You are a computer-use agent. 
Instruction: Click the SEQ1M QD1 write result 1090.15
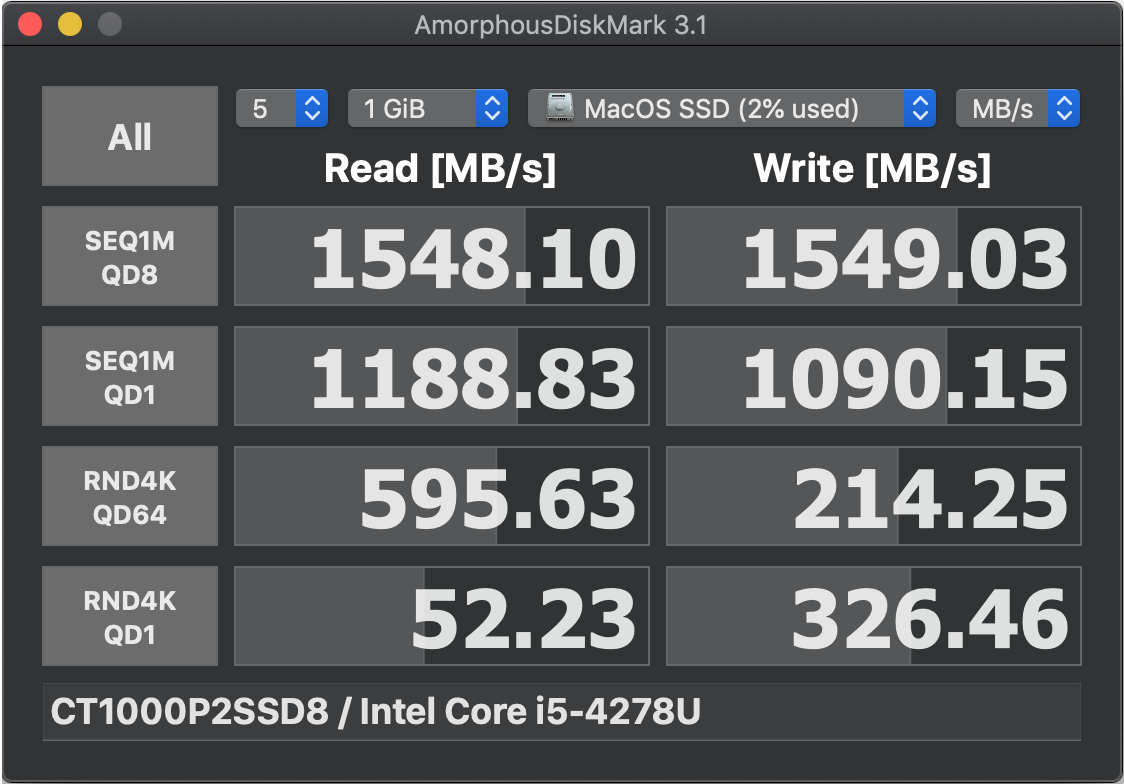coord(874,376)
